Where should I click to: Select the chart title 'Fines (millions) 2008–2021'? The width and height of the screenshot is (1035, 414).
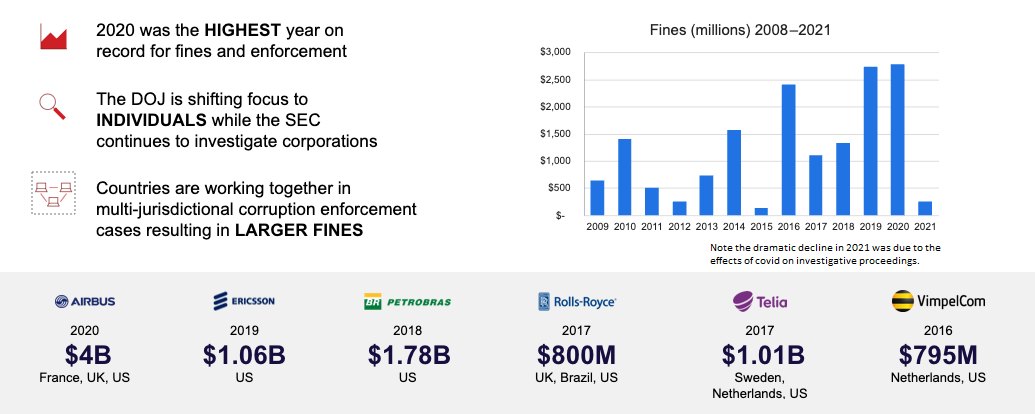[740, 30]
